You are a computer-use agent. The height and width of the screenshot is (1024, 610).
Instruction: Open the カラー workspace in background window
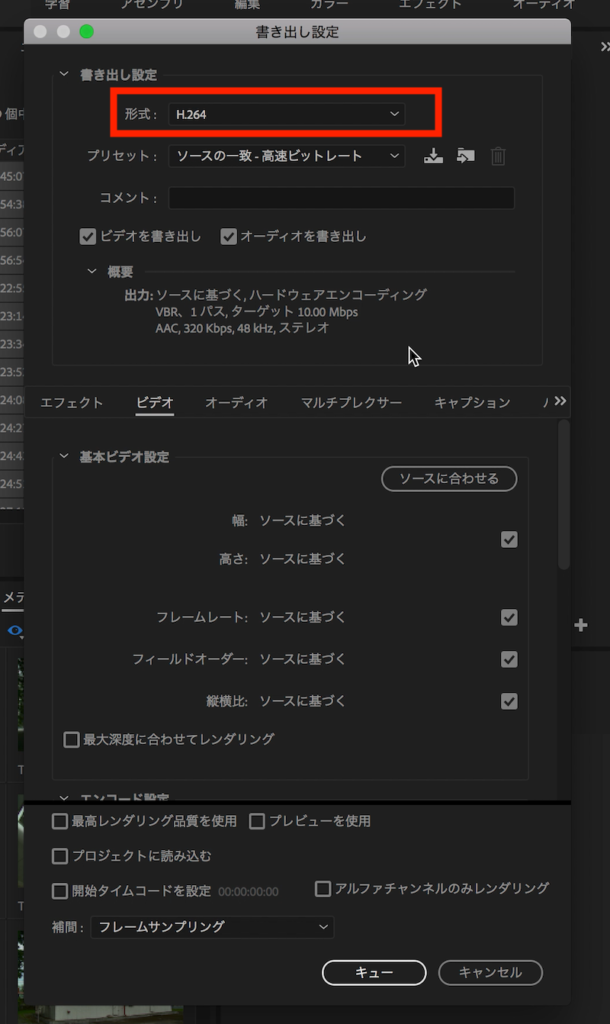[x=329, y=5]
